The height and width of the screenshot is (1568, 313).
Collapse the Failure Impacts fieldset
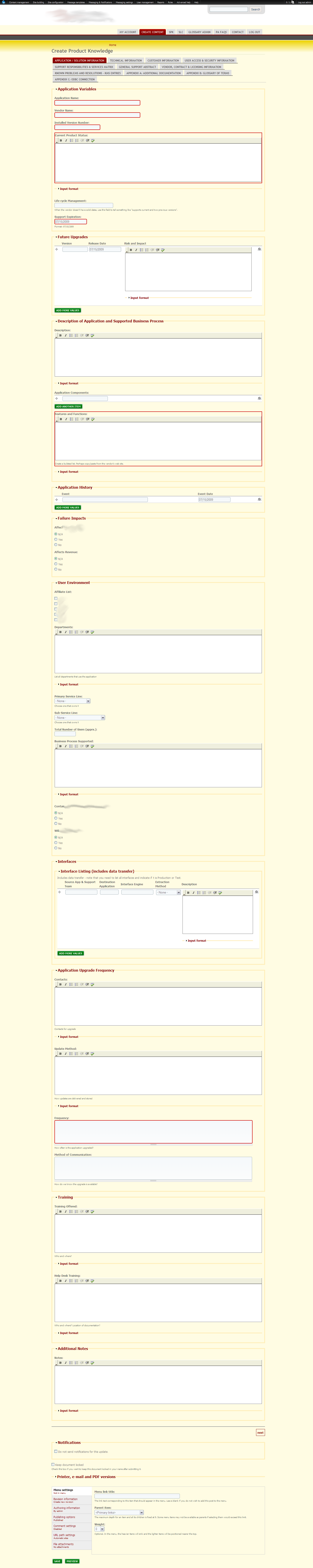[x=71, y=519]
